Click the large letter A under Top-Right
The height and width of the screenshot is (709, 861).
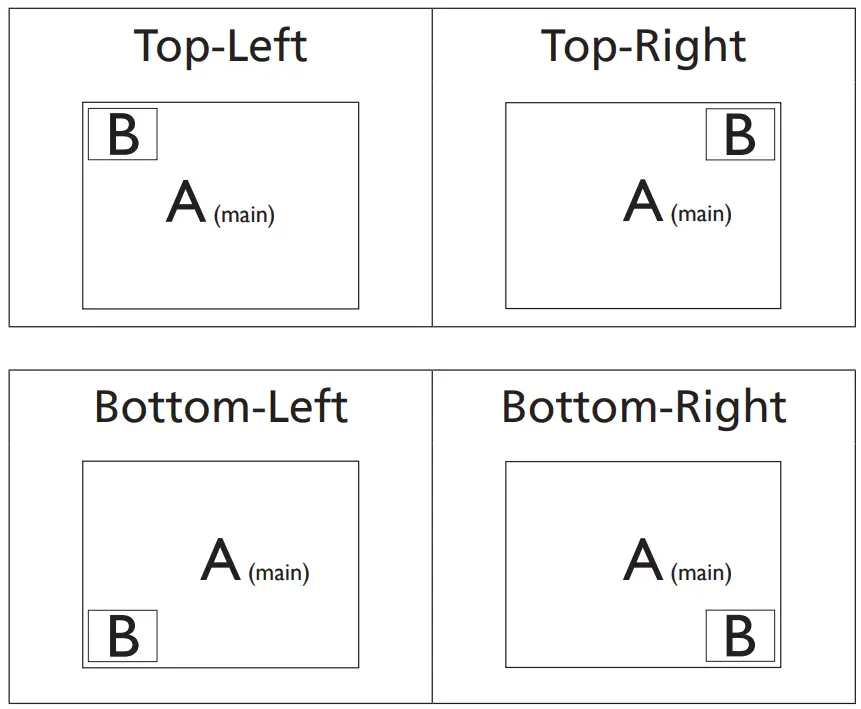pos(643,203)
